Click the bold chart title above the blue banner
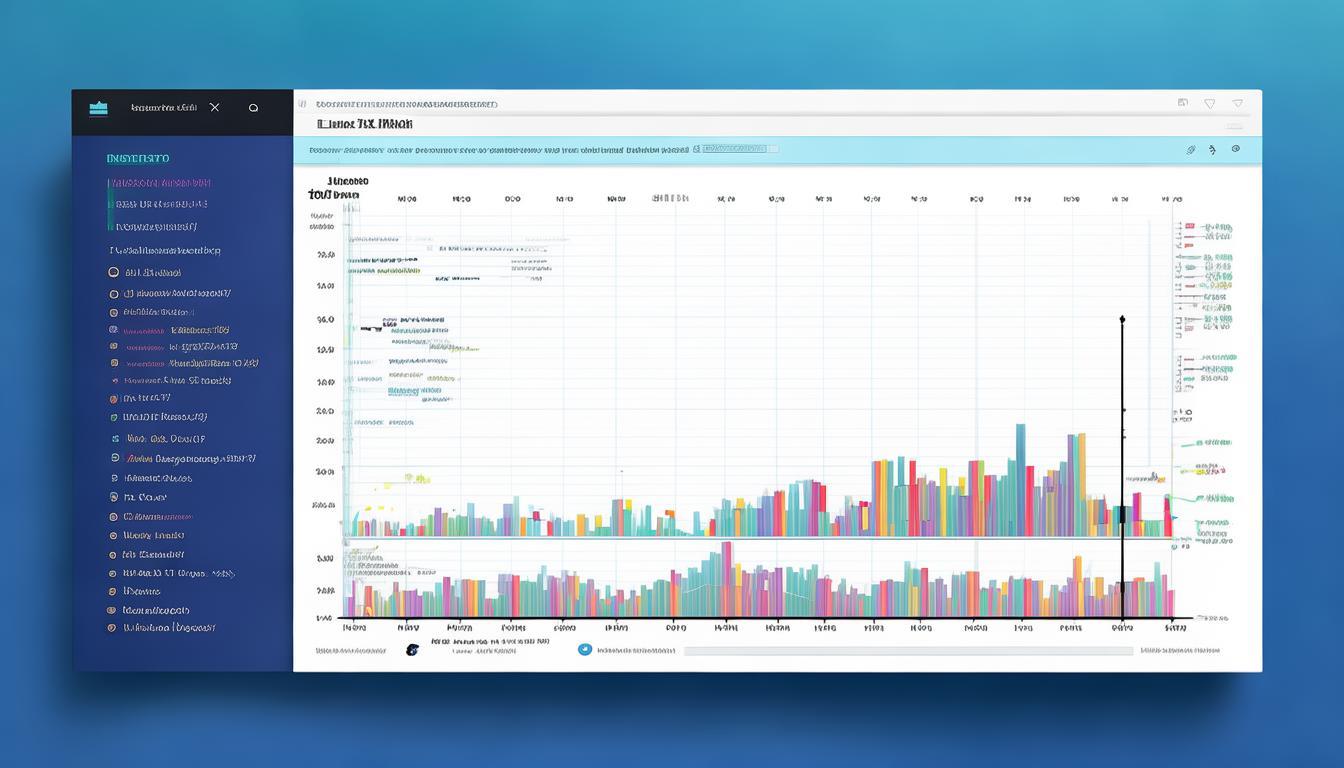 coord(364,125)
